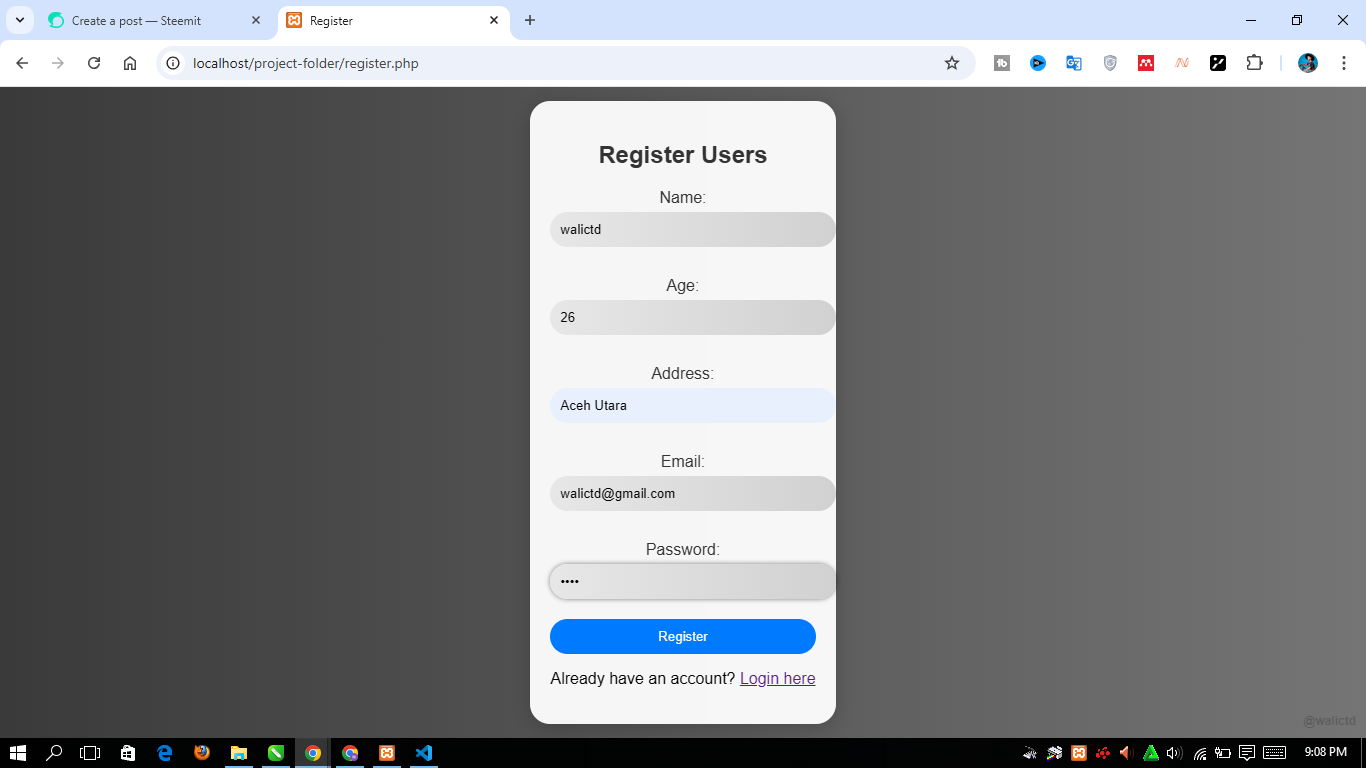Click the Email input field

pyautogui.click(x=692, y=493)
